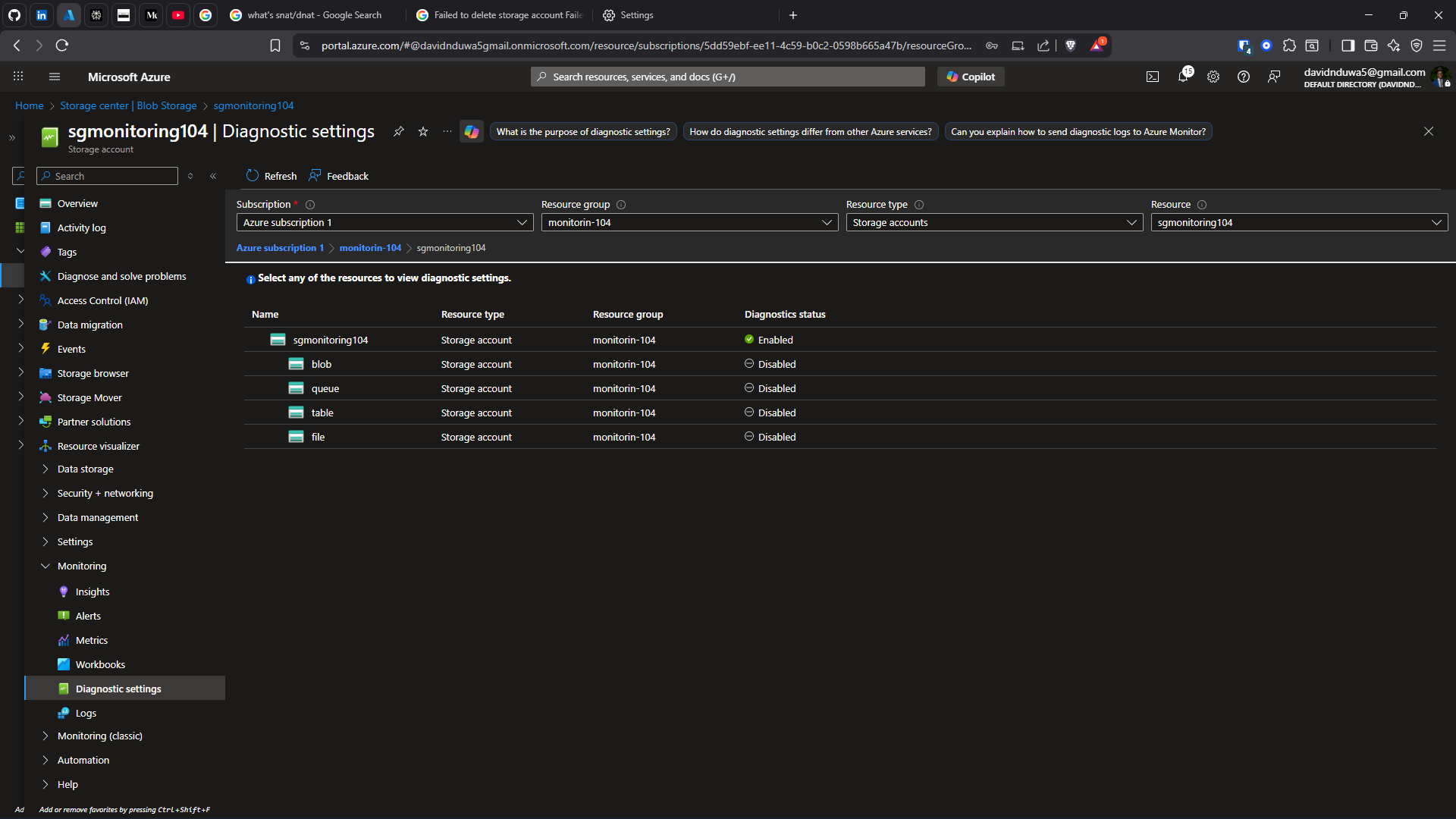Open the help question mark icon
This screenshot has height=819, width=1456.
click(x=1244, y=77)
